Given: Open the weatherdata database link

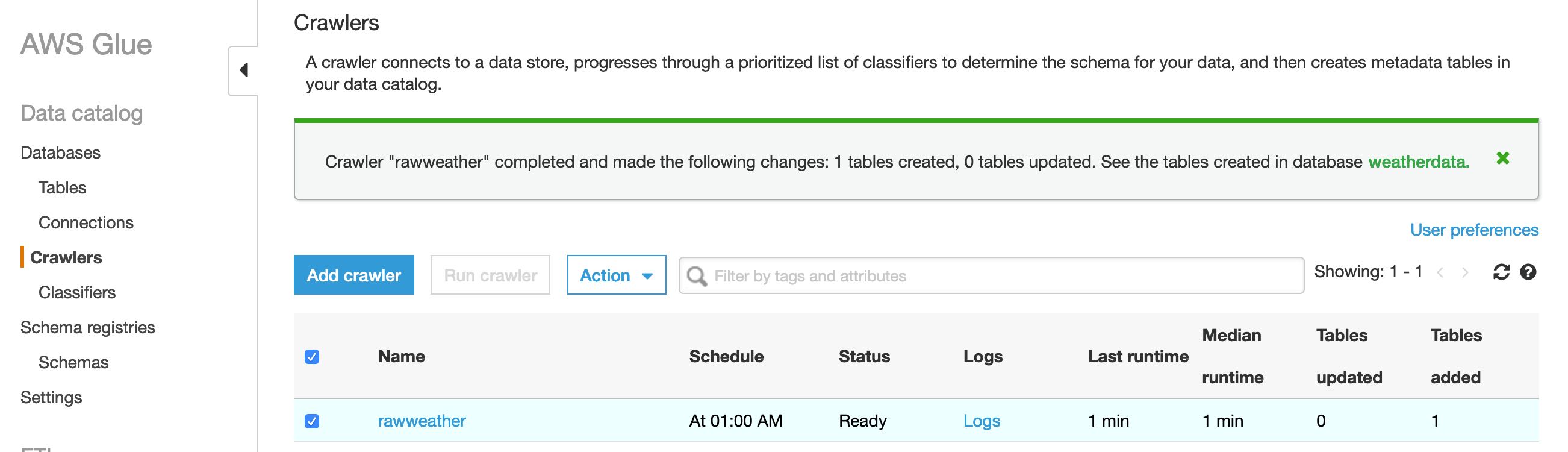Looking at the screenshot, I should pyautogui.click(x=1418, y=162).
